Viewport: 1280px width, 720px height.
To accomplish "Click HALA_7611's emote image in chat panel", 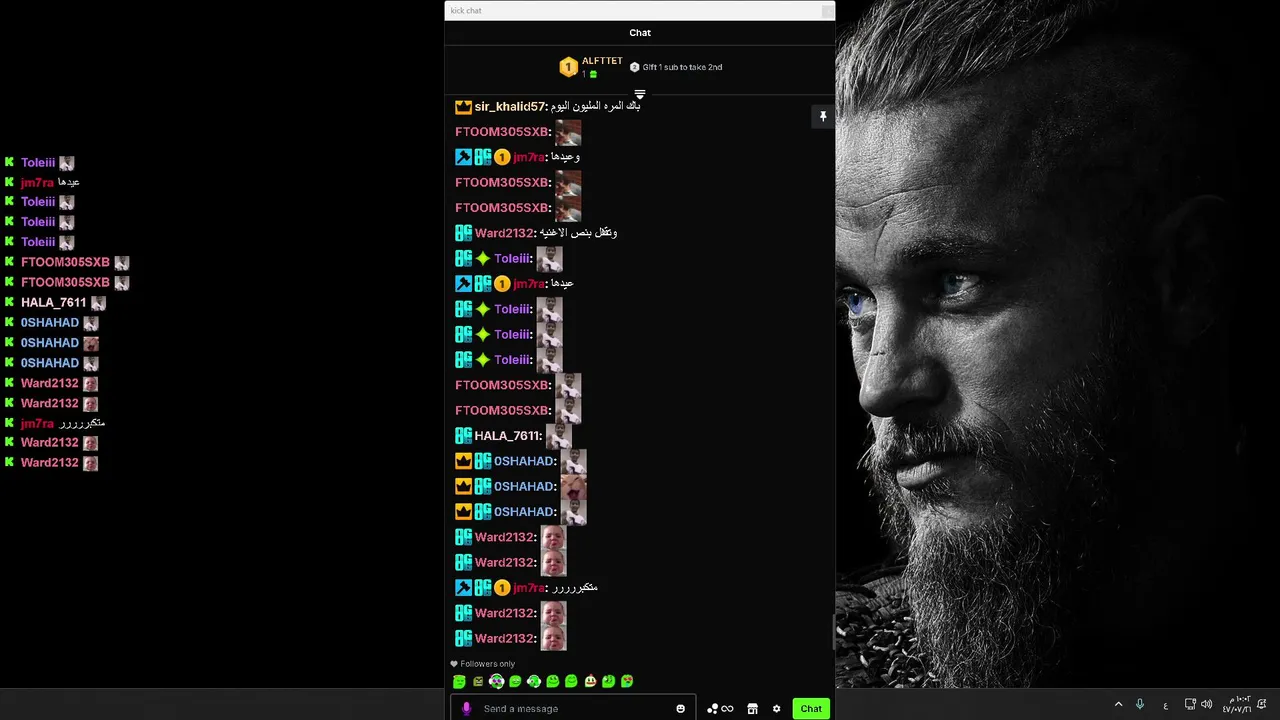I will click(558, 435).
